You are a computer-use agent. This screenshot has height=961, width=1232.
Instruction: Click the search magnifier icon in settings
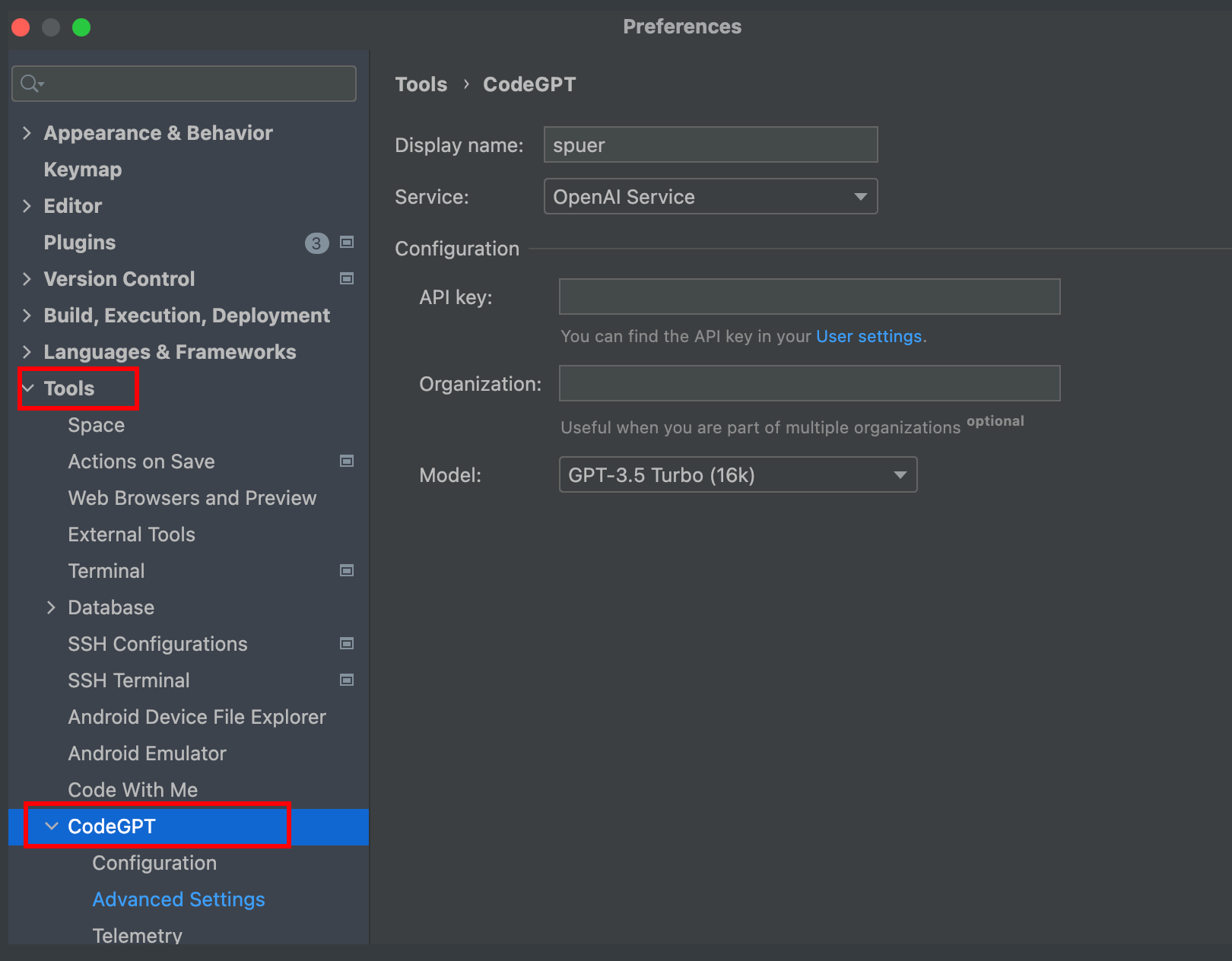[32, 84]
